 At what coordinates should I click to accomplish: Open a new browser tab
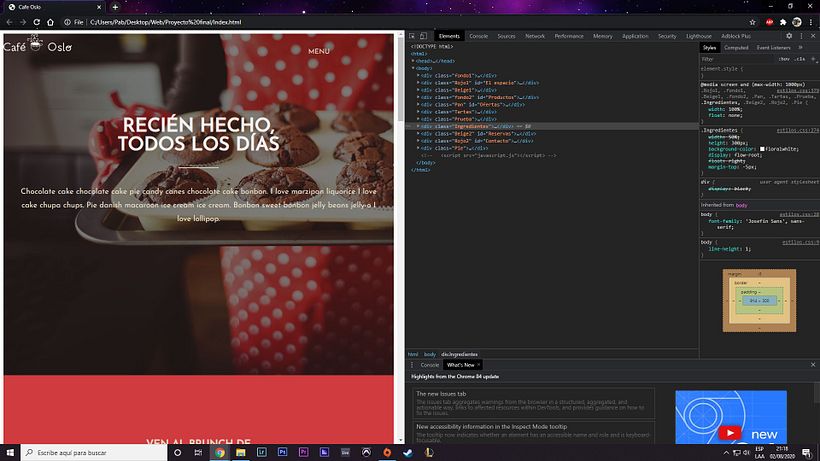click(x=115, y=7)
